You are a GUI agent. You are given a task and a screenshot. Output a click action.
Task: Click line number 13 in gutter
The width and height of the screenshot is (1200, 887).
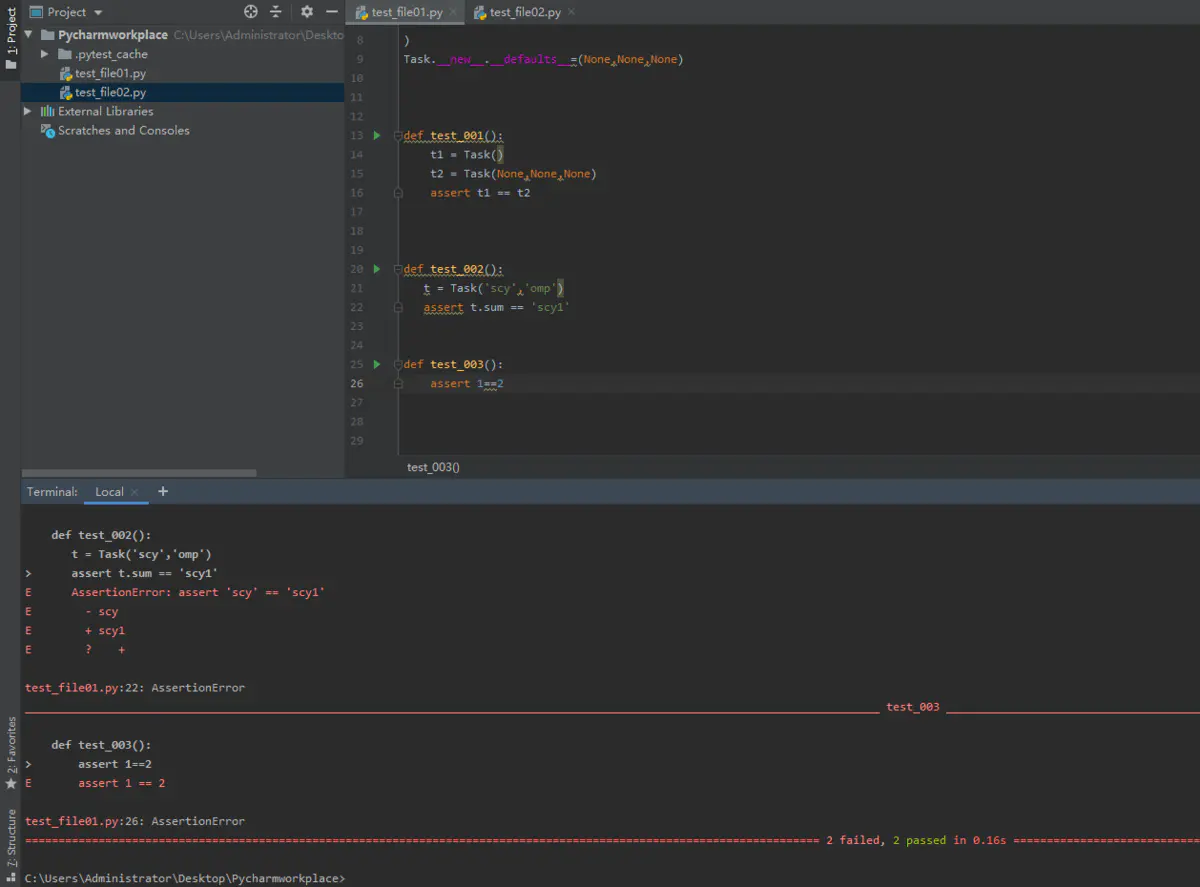(x=358, y=135)
